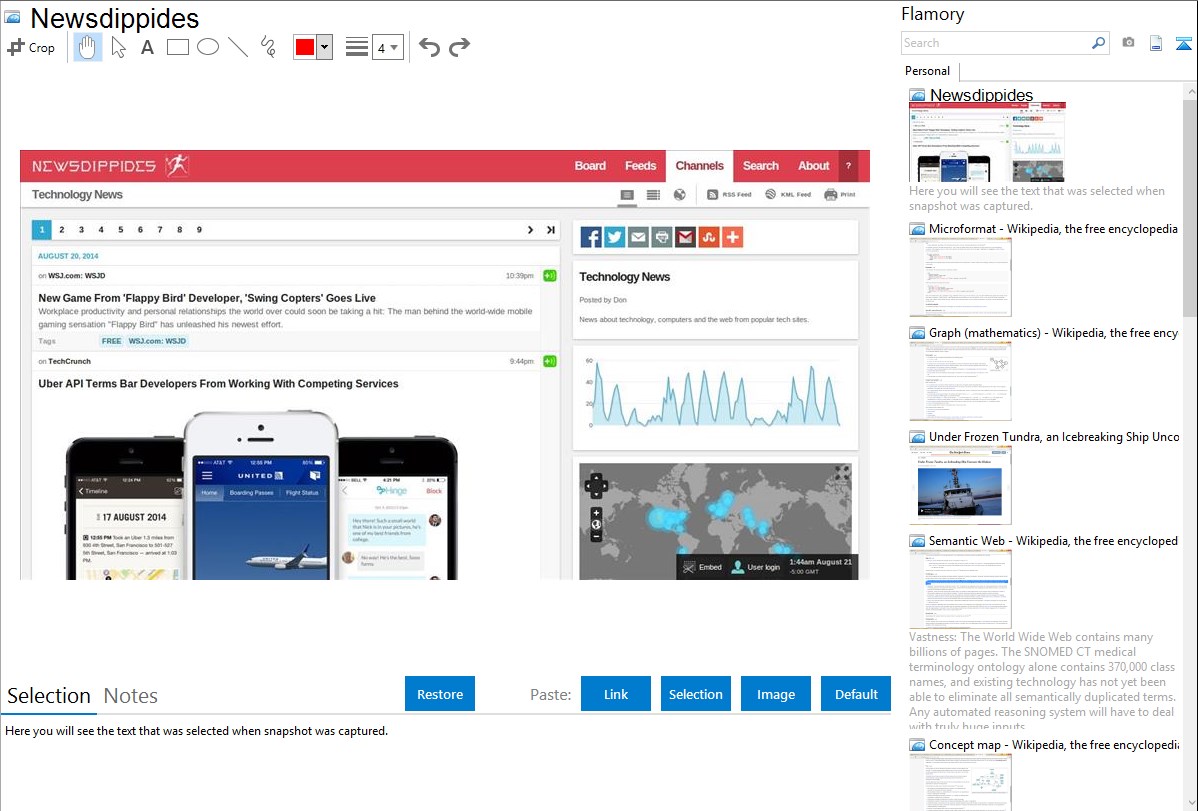Pick the ellipse shape tool

(x=208, y=47)
